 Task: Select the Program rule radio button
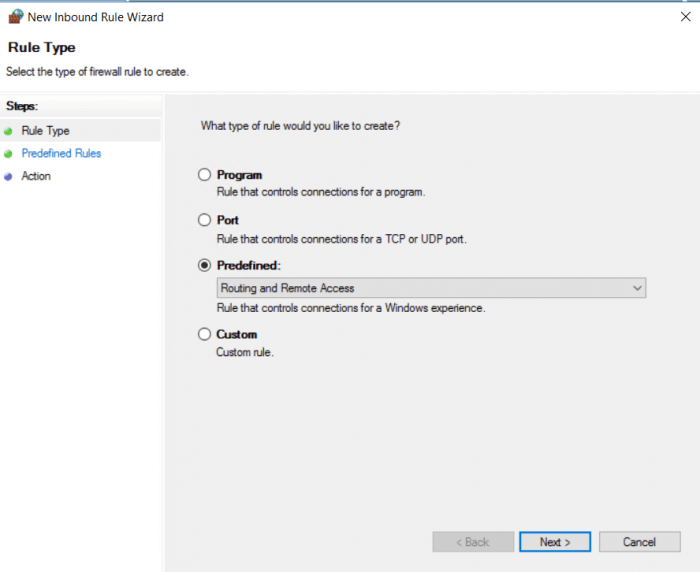coord(205,175)
